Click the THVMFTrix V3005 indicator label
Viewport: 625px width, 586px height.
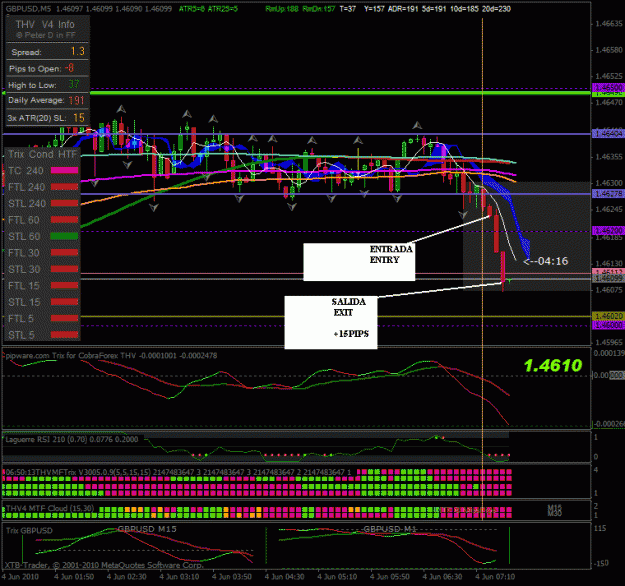(179, 472)
